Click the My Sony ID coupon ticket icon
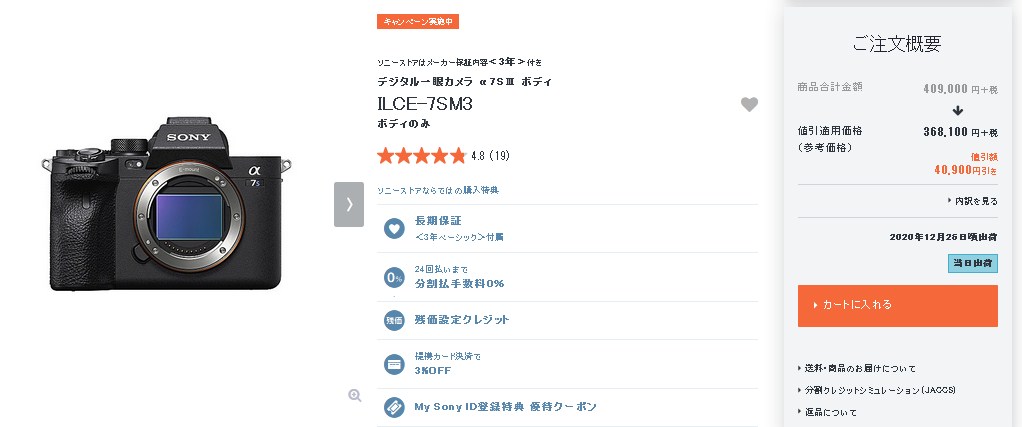 point(394,407)
